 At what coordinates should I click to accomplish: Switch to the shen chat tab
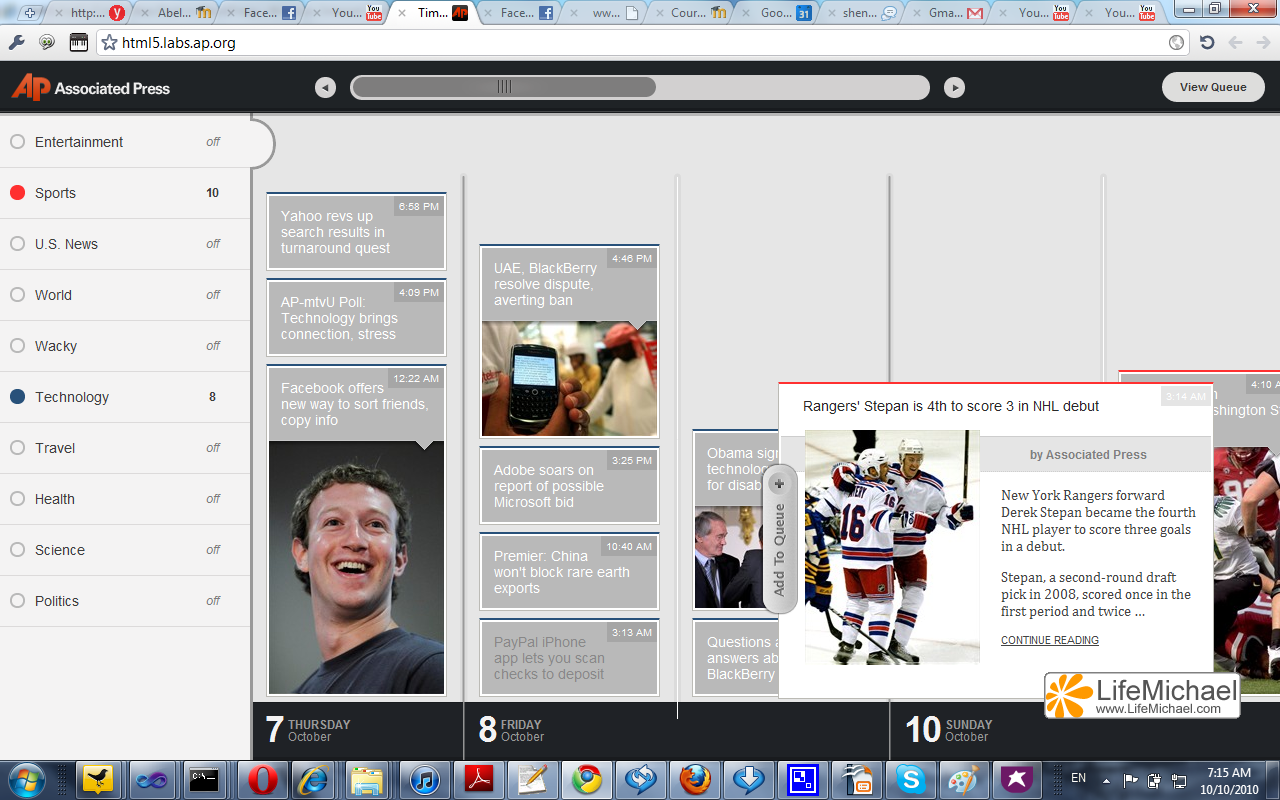click(x=862, y=13)
